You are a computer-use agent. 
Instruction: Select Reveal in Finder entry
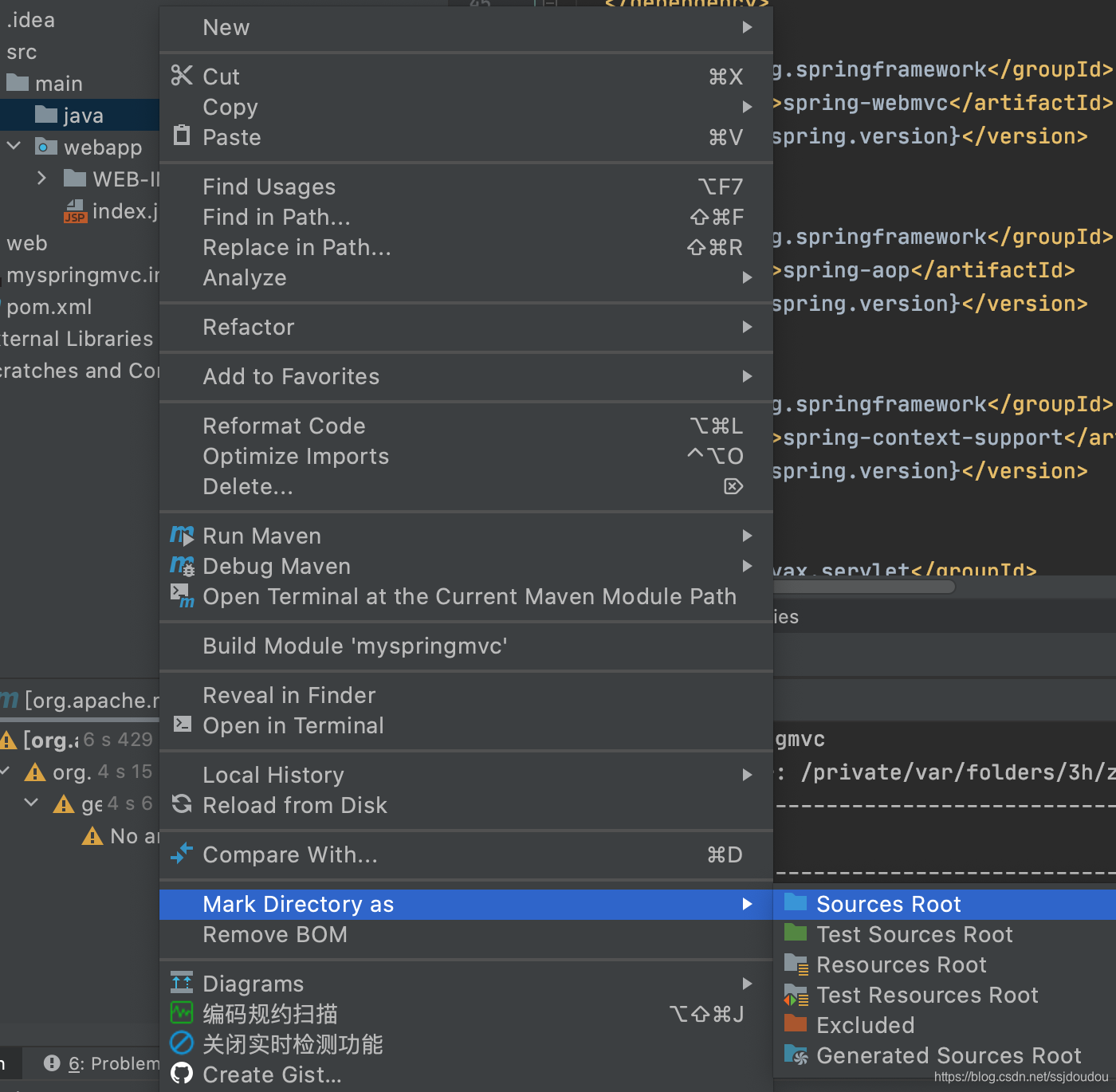(466, 695)
